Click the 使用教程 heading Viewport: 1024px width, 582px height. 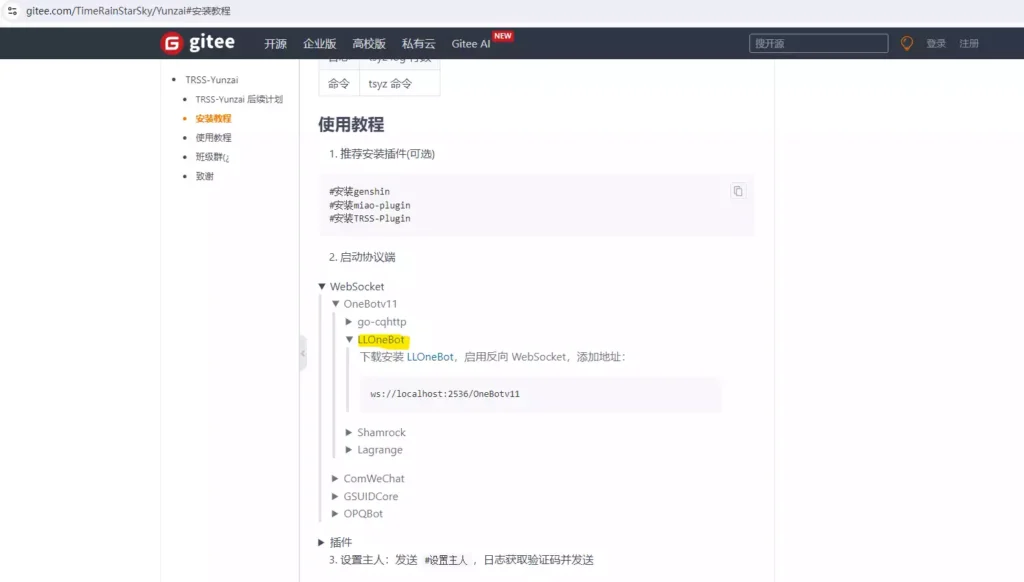point(351,124)
